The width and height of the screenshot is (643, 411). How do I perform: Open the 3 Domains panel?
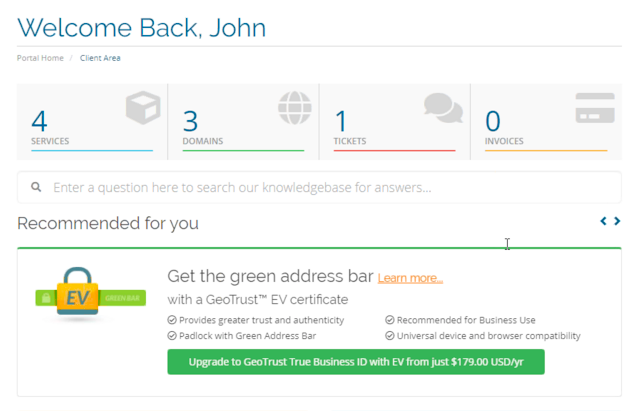243,122
